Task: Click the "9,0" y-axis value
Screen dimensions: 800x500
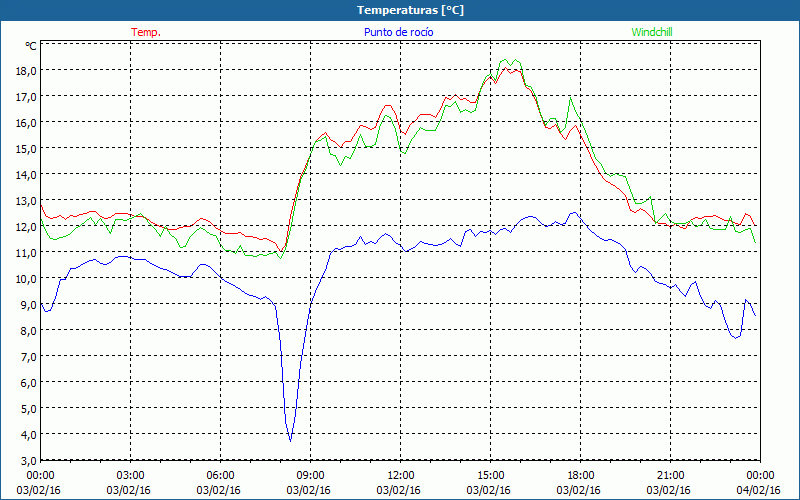Action: 28,305
